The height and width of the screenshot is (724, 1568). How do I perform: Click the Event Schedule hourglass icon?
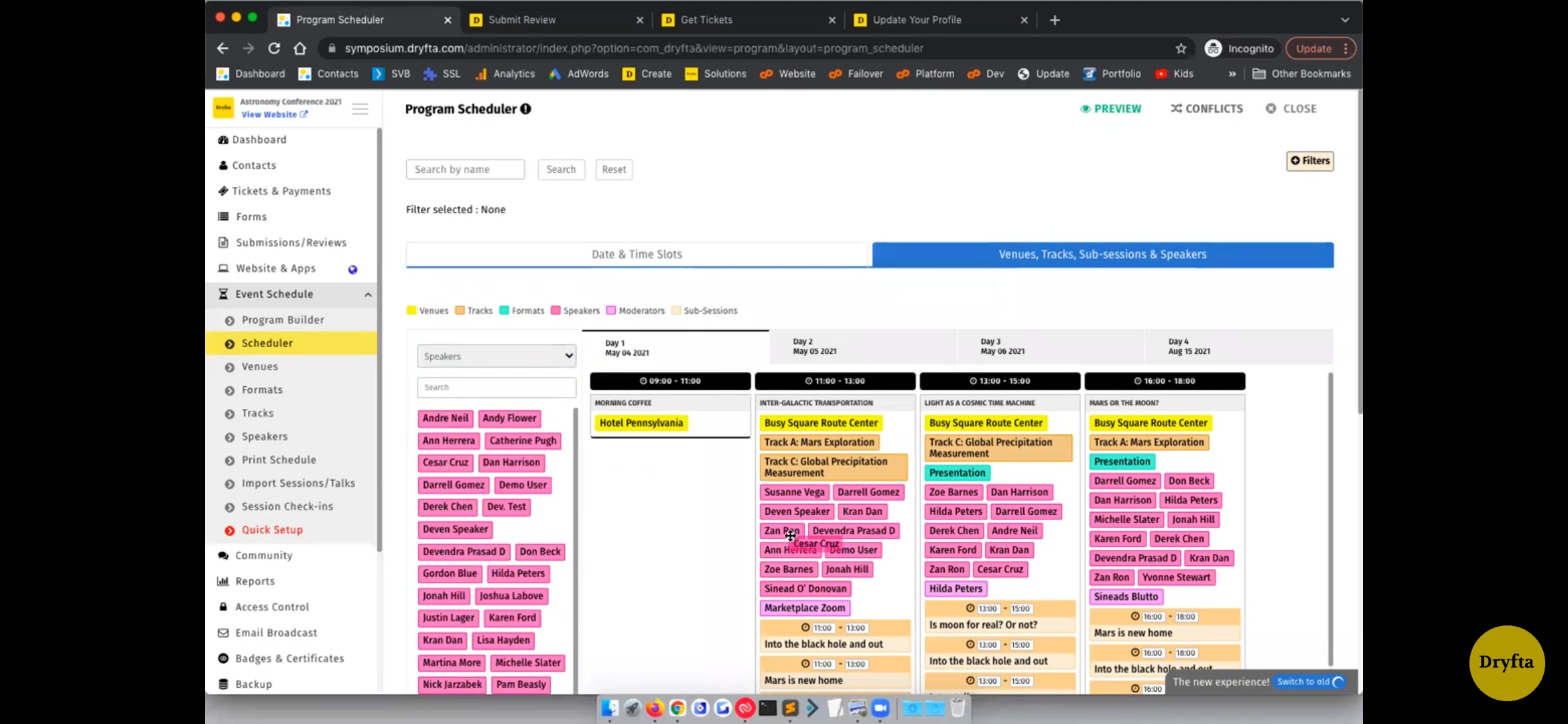click(223, 294)
